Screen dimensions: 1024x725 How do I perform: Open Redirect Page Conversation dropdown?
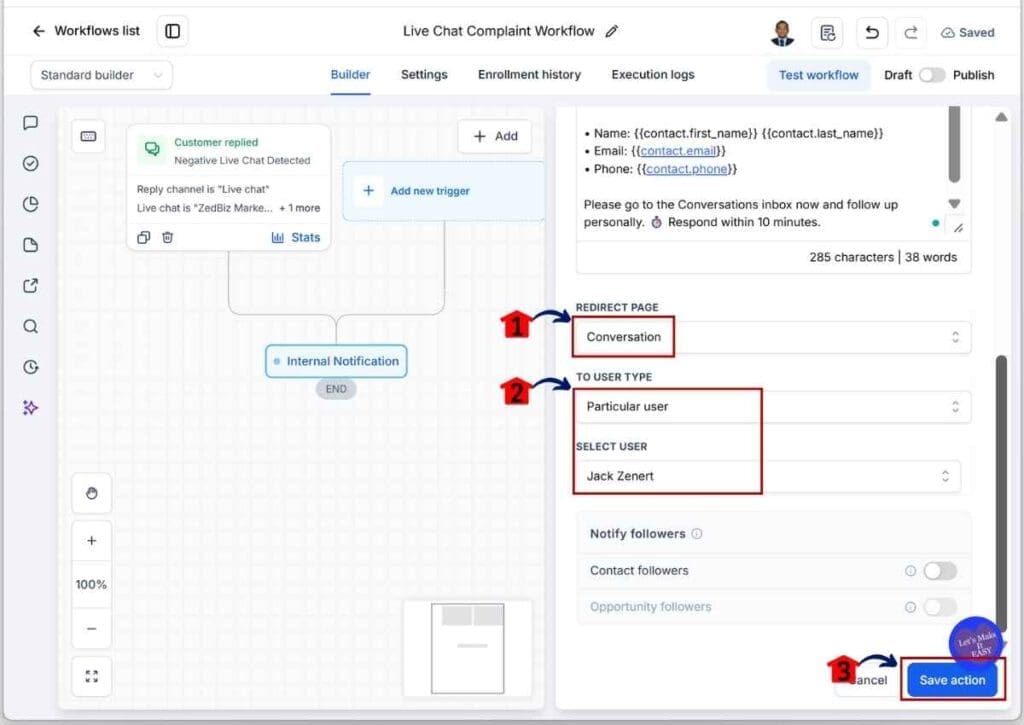pyautogui.click(x=773, y=337)
